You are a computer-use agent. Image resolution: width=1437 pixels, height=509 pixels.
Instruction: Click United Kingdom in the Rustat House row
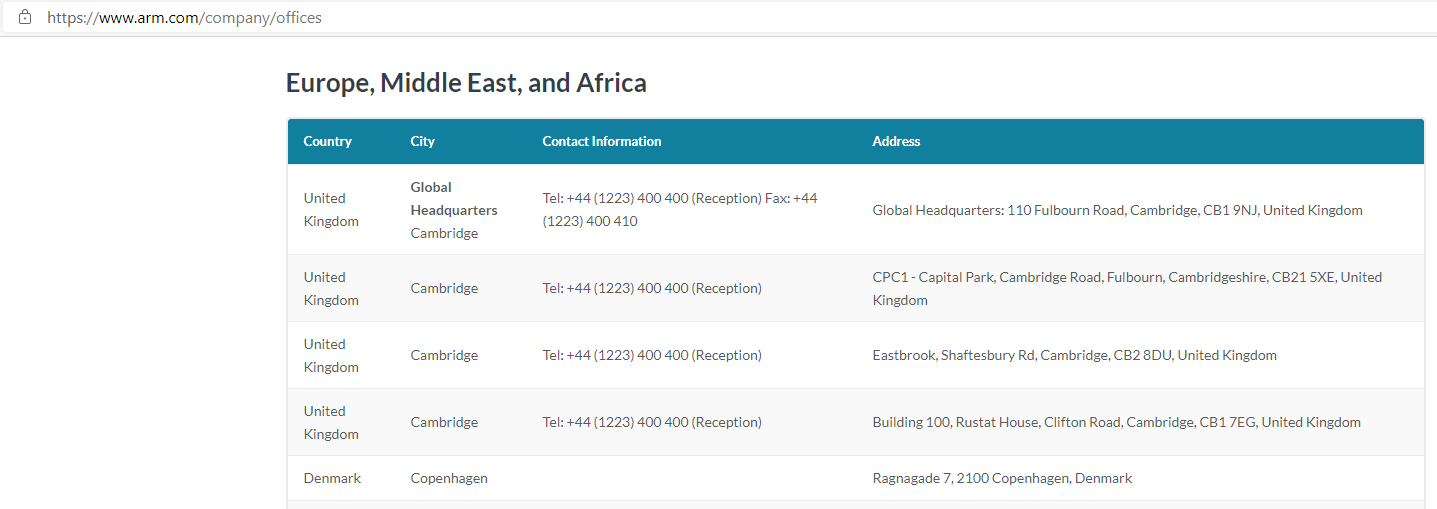tap(331, 422)
